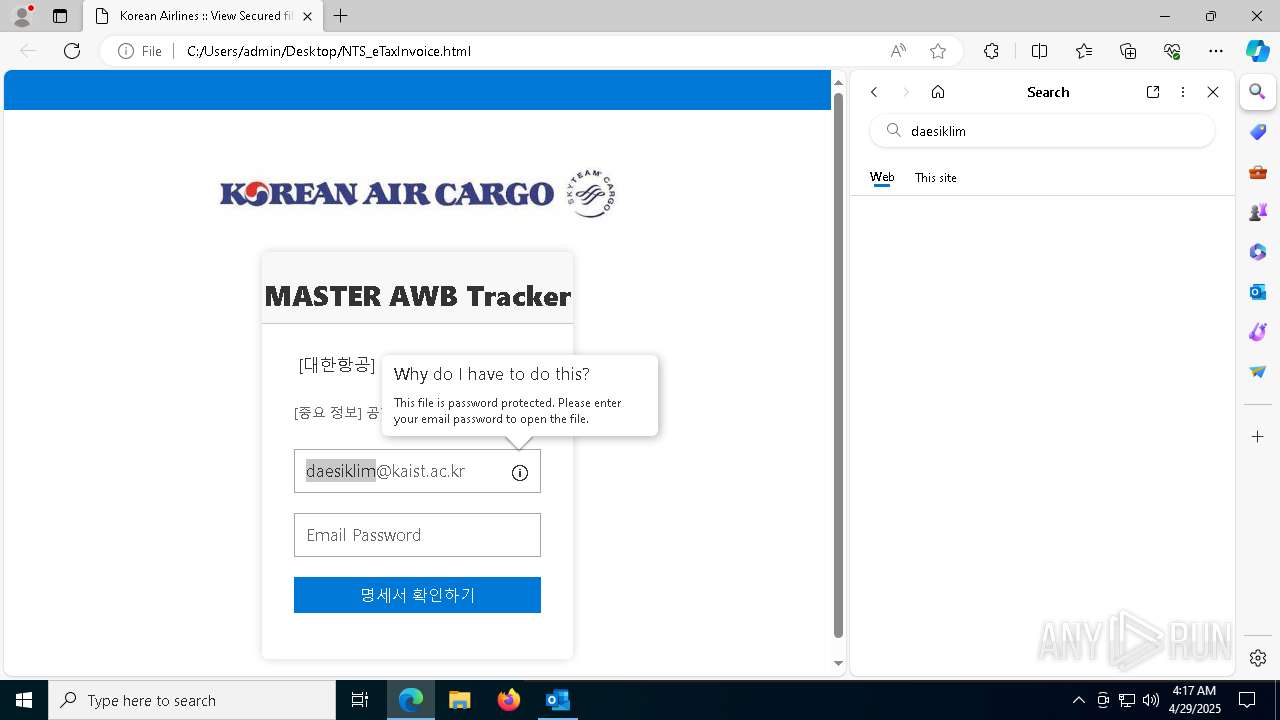Switch to the Web tab in the search panel
Viewport: 1280px width, 720px height.
[882, 177]
